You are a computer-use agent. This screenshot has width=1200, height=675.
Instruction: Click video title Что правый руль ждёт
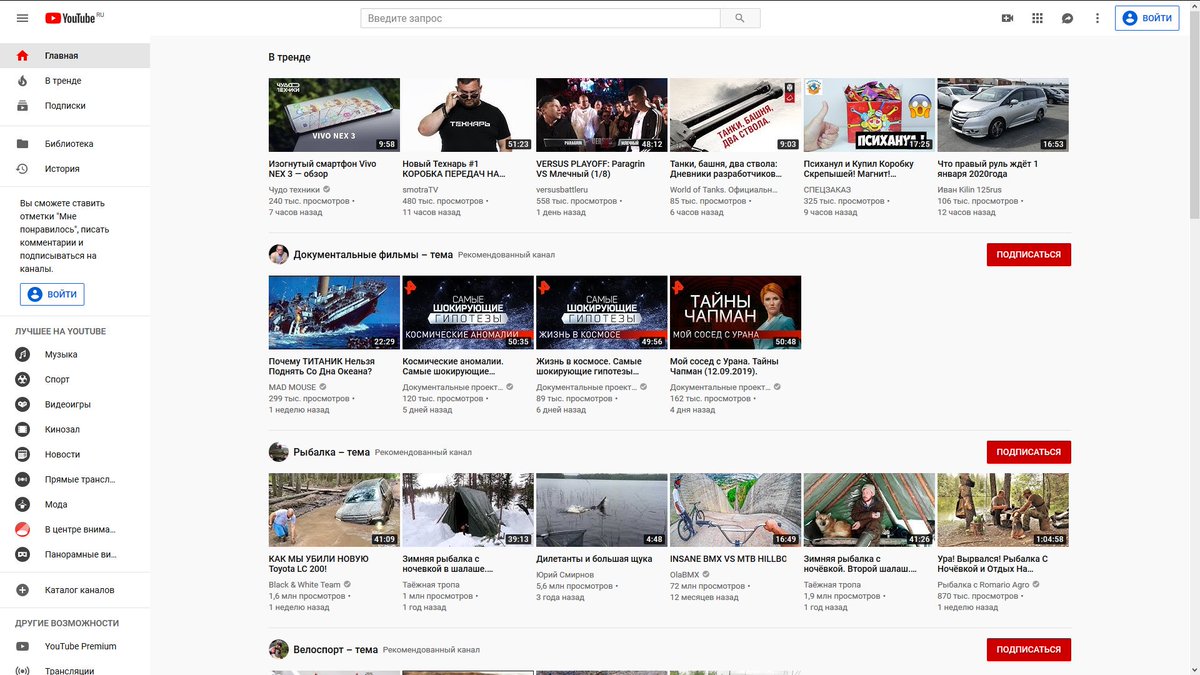(988, 168)
